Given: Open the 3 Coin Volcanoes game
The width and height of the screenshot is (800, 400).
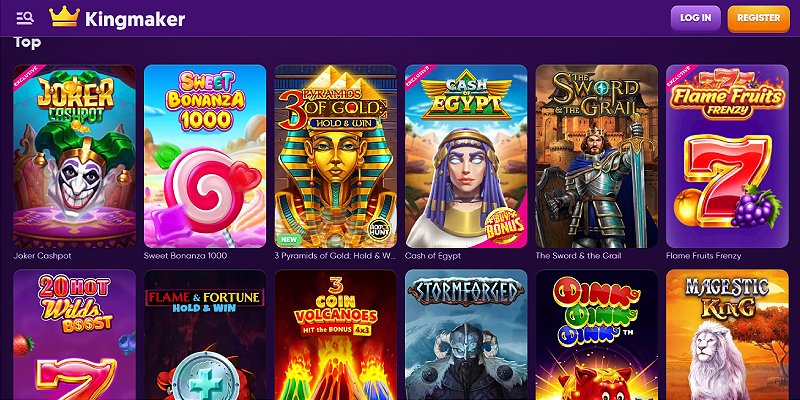Looking at the screenshot, I should tap(336, 335).
